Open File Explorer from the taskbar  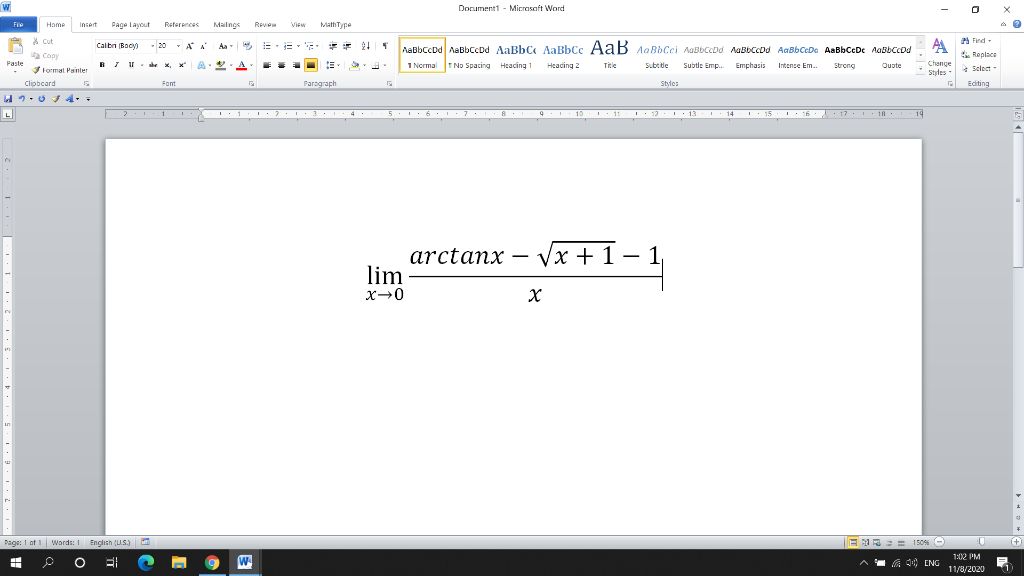pos(179,562)
